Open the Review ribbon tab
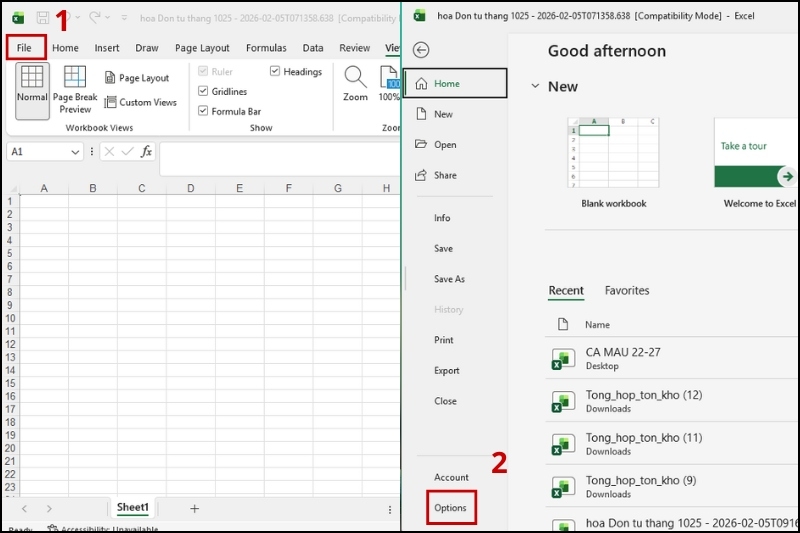Image resolution: width=800 pixels, height=533 pixels. point(355,48)
